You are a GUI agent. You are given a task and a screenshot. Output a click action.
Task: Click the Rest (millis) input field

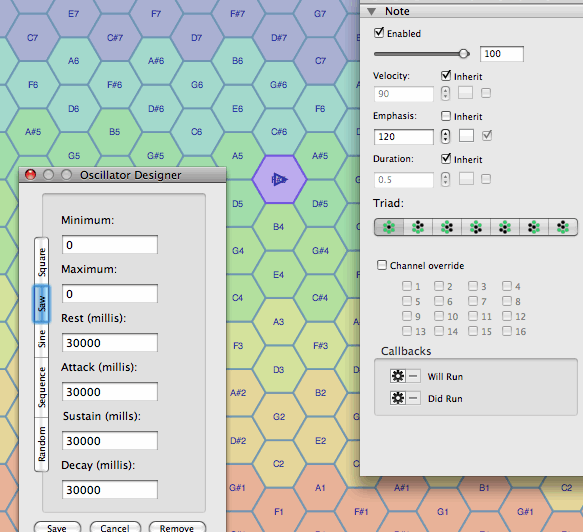tap(110, 342)
